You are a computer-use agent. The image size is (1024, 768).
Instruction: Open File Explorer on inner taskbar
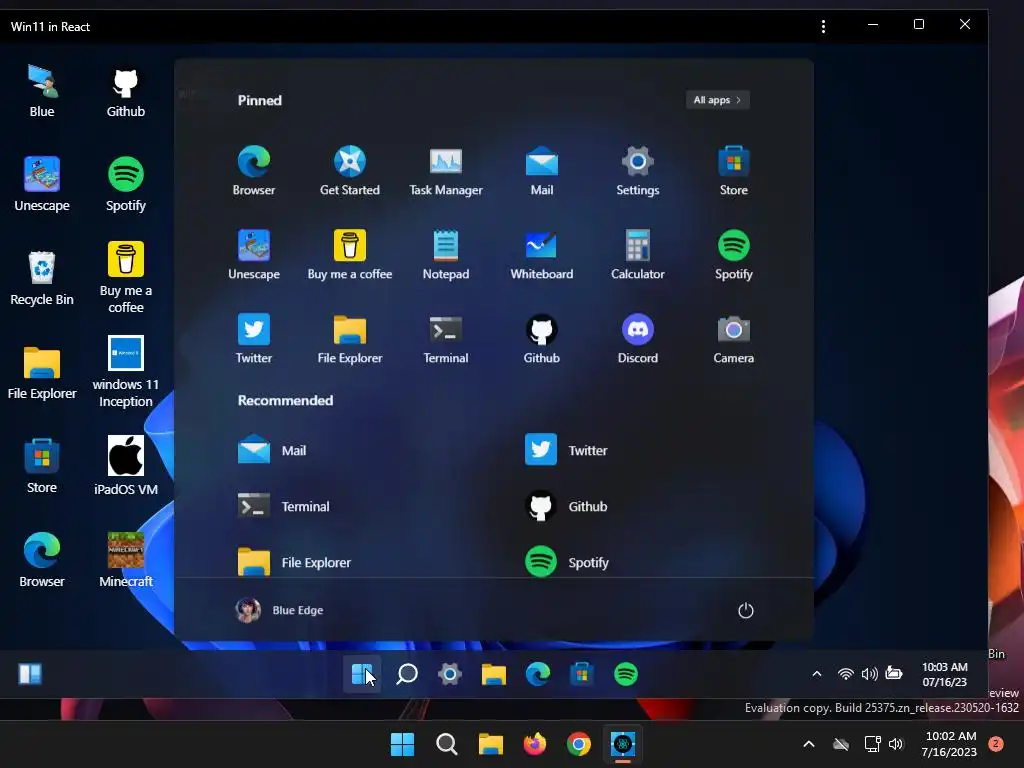click(494, 674)
